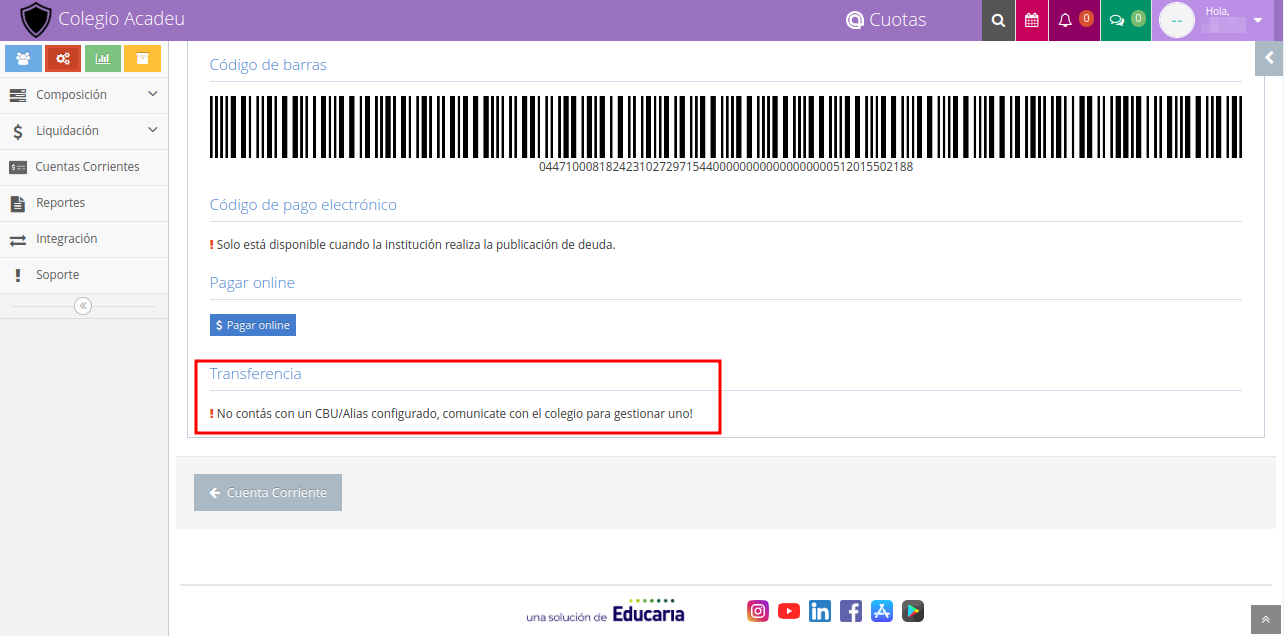The height and width of the screenshot is (636, 1284).
Task: Go to Cuentas Corrientes in sidebar
Action: (87, 167)
